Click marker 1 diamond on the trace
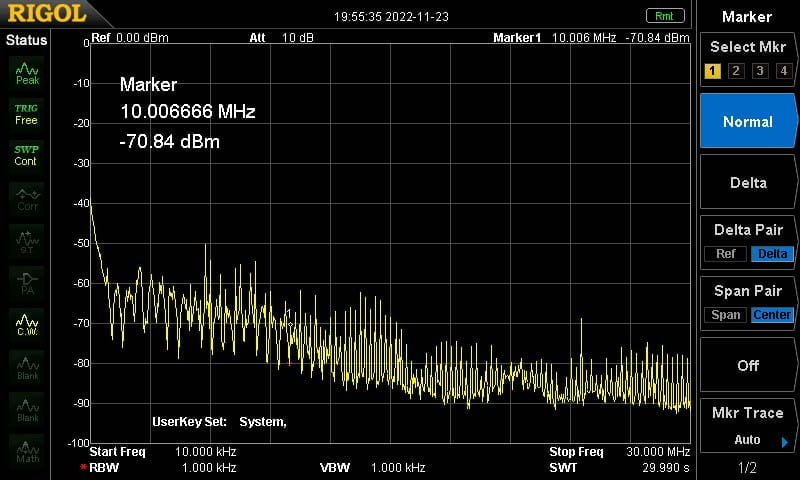This screenshot has height=480, width=800. point(290,324)
